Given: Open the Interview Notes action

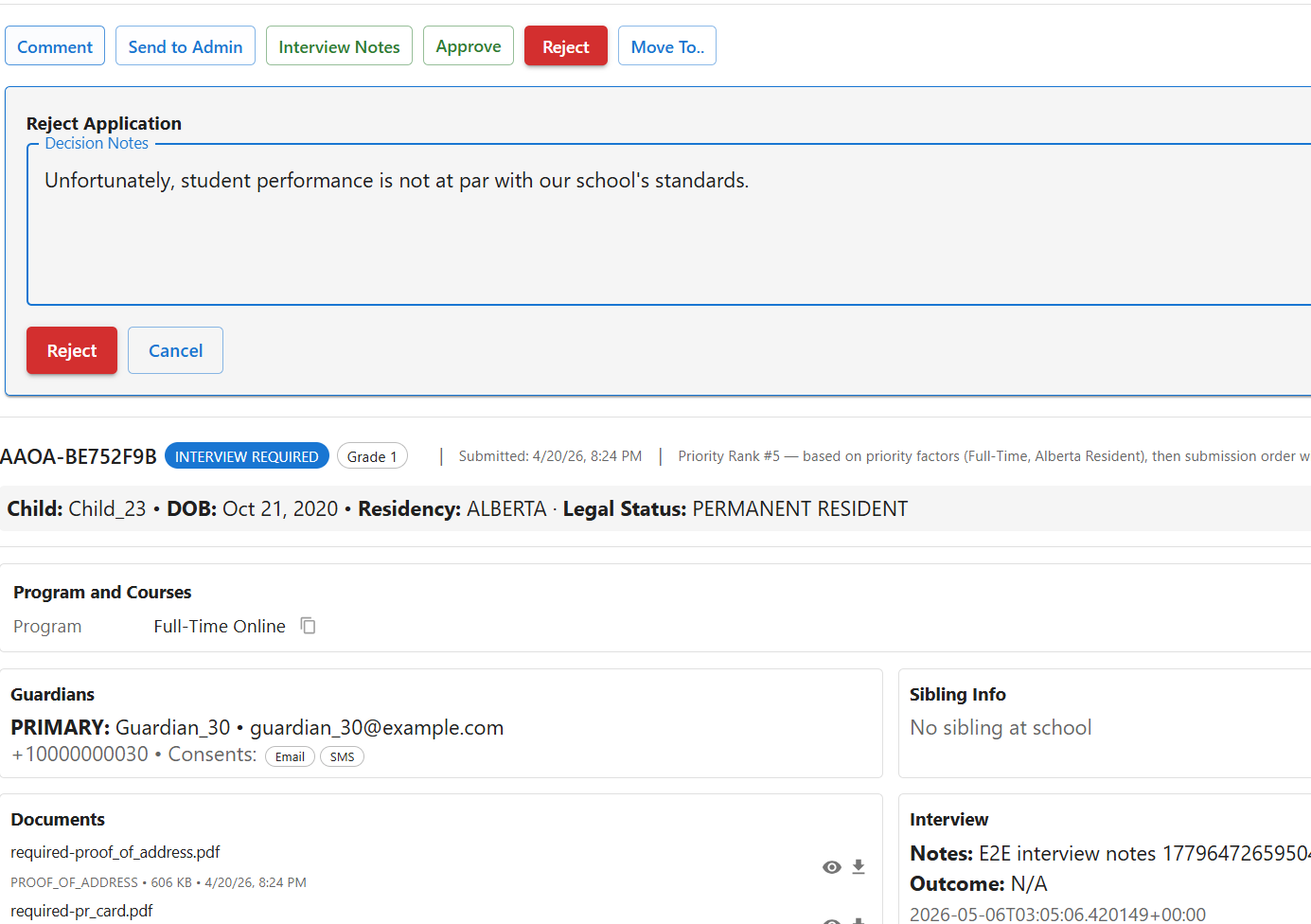Looking at the screenshot, I should coord(339,46).
